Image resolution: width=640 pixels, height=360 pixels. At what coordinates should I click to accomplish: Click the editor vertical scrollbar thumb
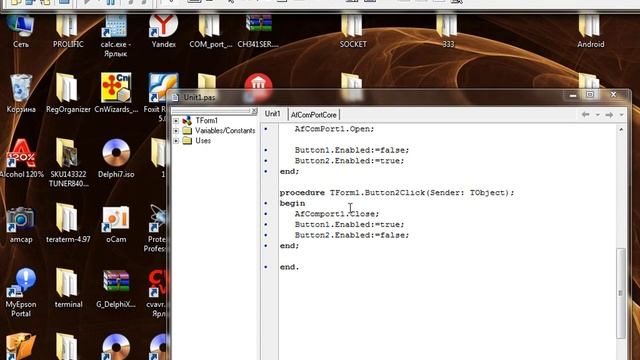click(x=620, y=293)
